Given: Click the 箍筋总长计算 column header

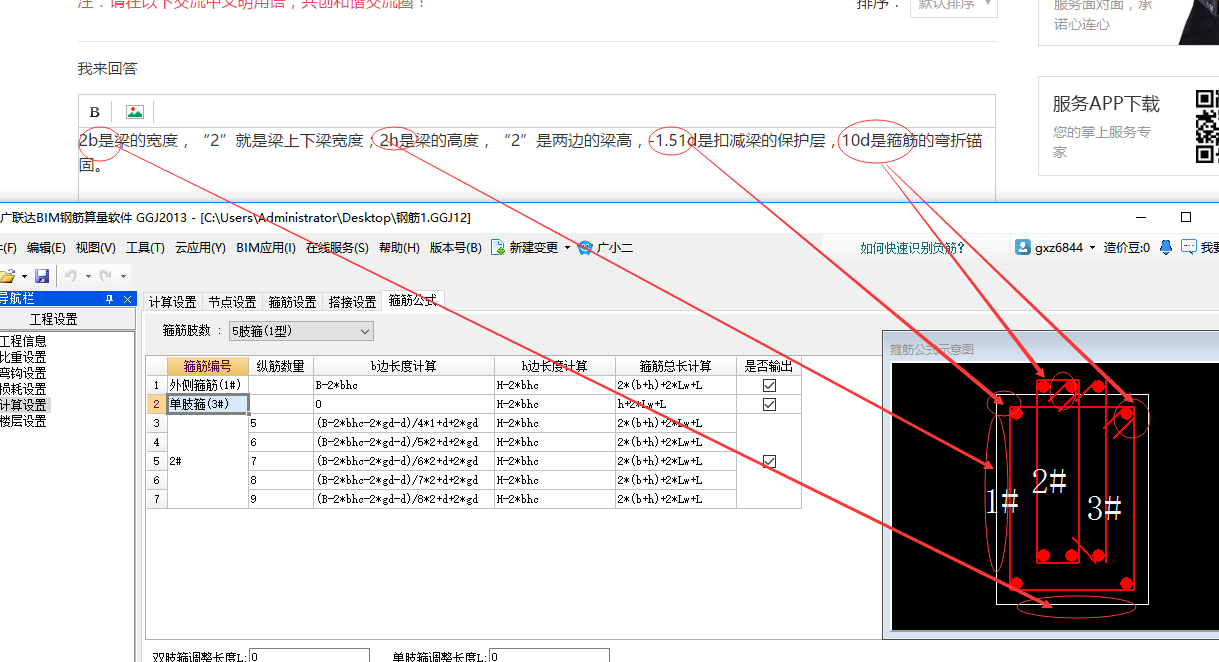Looking at the screenshot, I should click(x=676, y=366).
